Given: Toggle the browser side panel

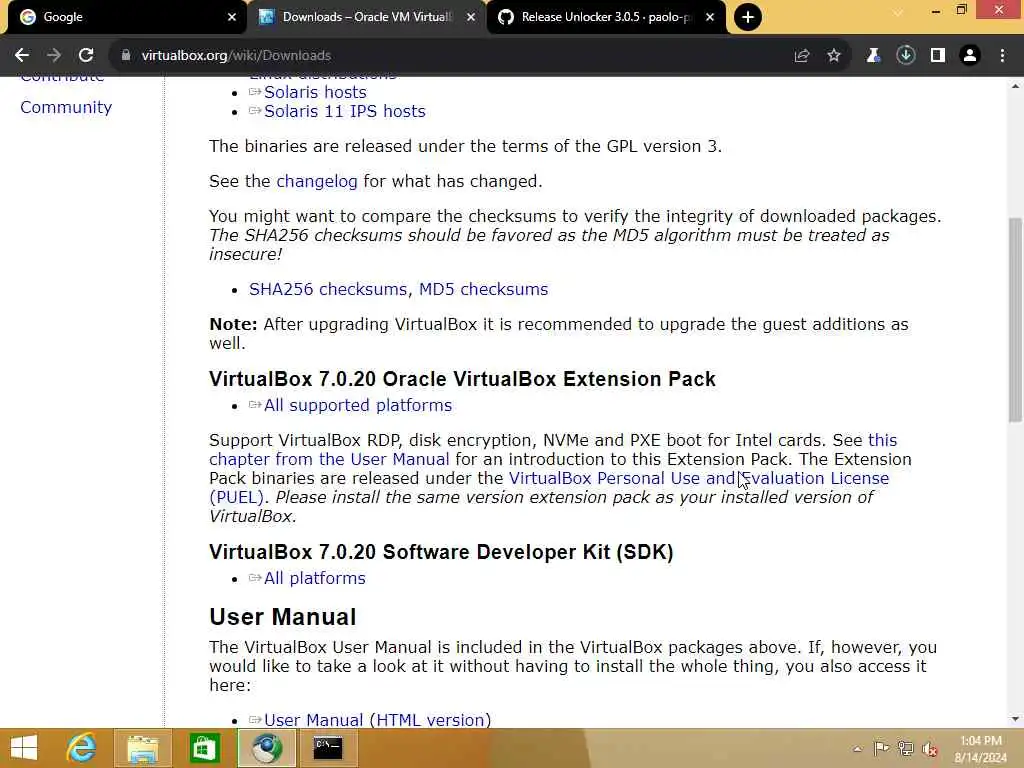Looking at the screenshot, I should (x=938, y=56).
